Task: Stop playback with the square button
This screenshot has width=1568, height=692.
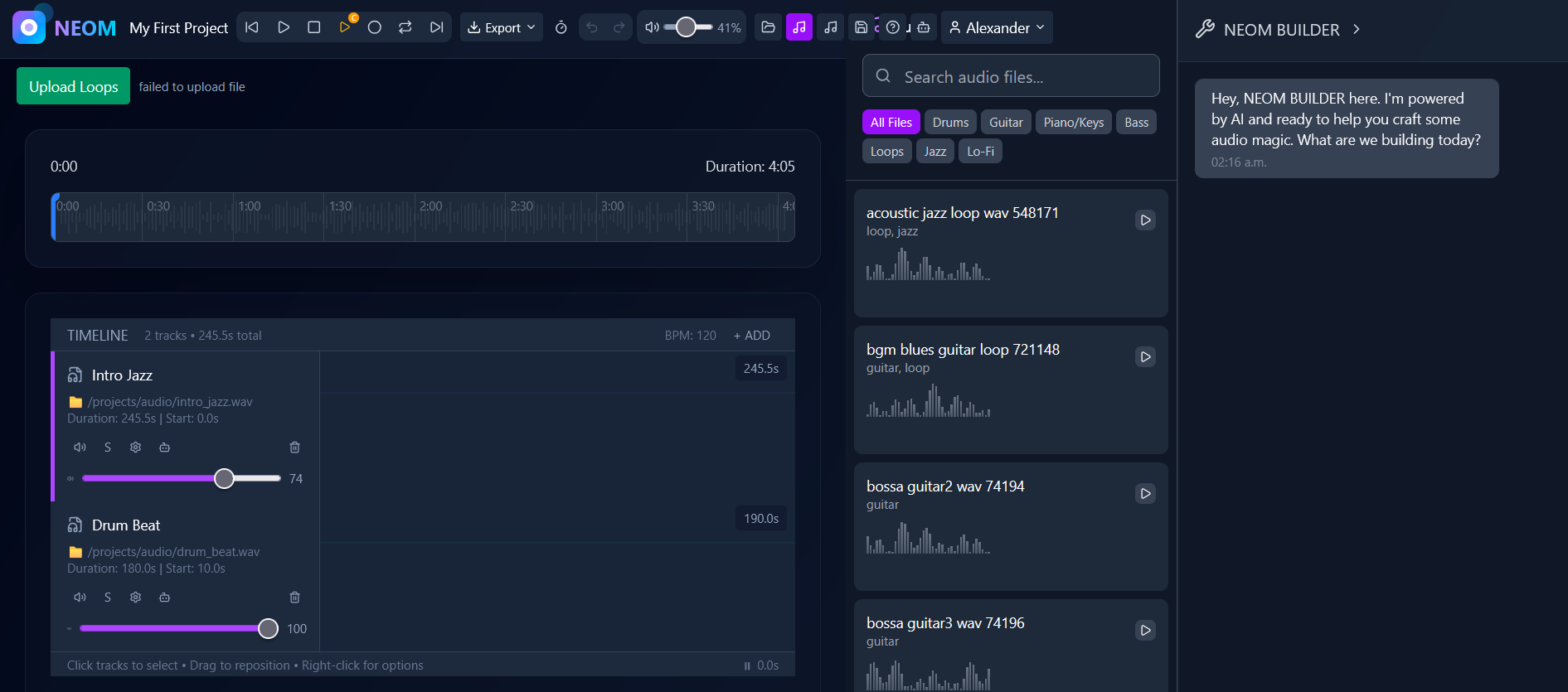Action: coord(314,27)
